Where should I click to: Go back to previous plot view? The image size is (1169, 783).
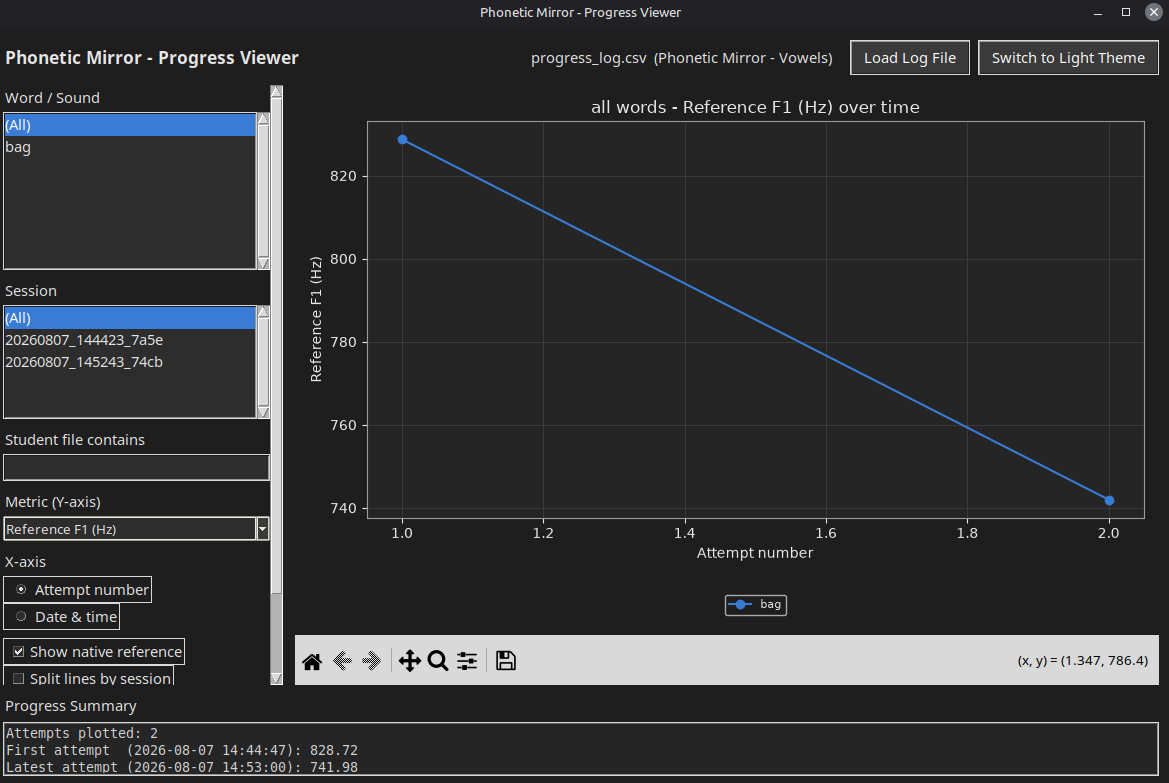(342, 661)
